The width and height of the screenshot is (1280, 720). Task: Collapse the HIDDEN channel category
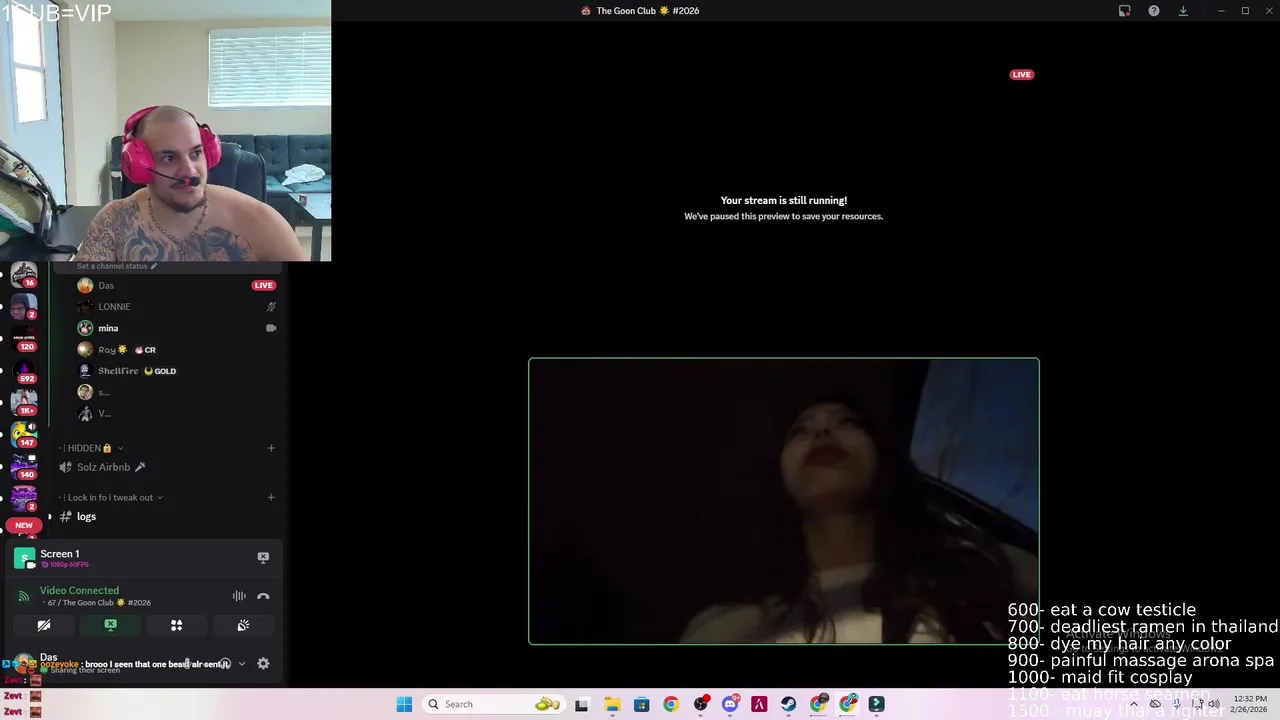click(90, 448)
